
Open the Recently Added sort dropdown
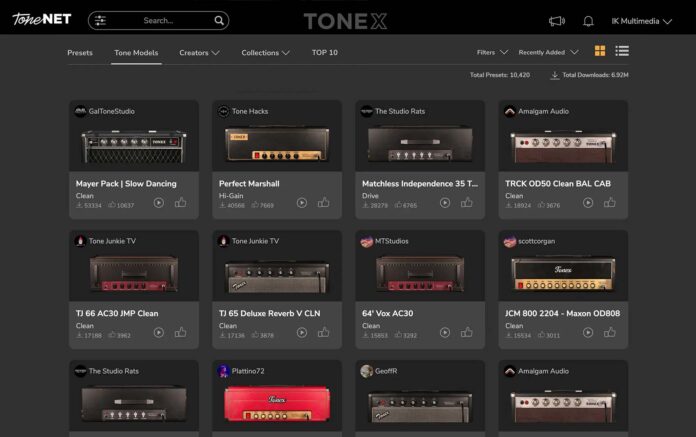[x=548, y=52]
